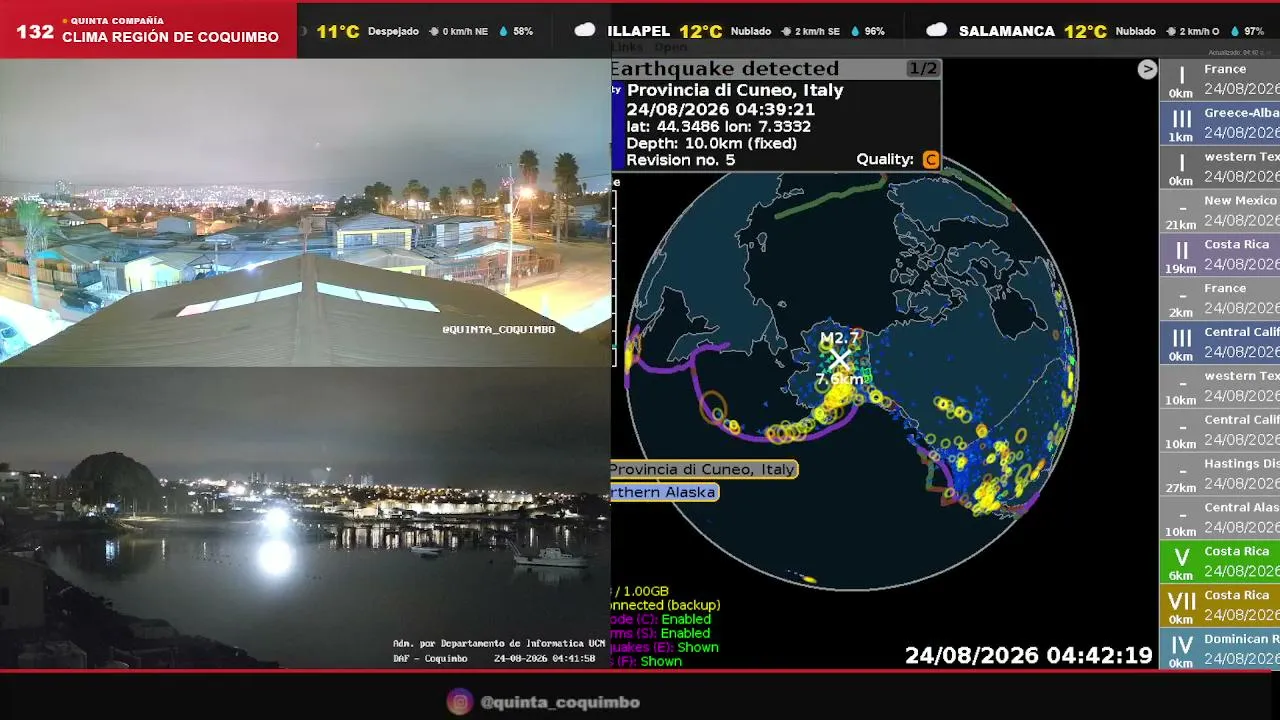The image size is (1280, 720).
Task: Click the intensity III badge on Central Calif row
Action: (x=1181, y=344)
